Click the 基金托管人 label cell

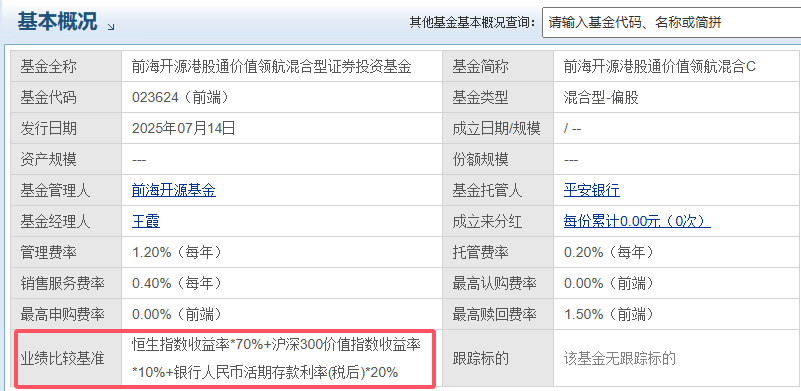tap(498, 191)
